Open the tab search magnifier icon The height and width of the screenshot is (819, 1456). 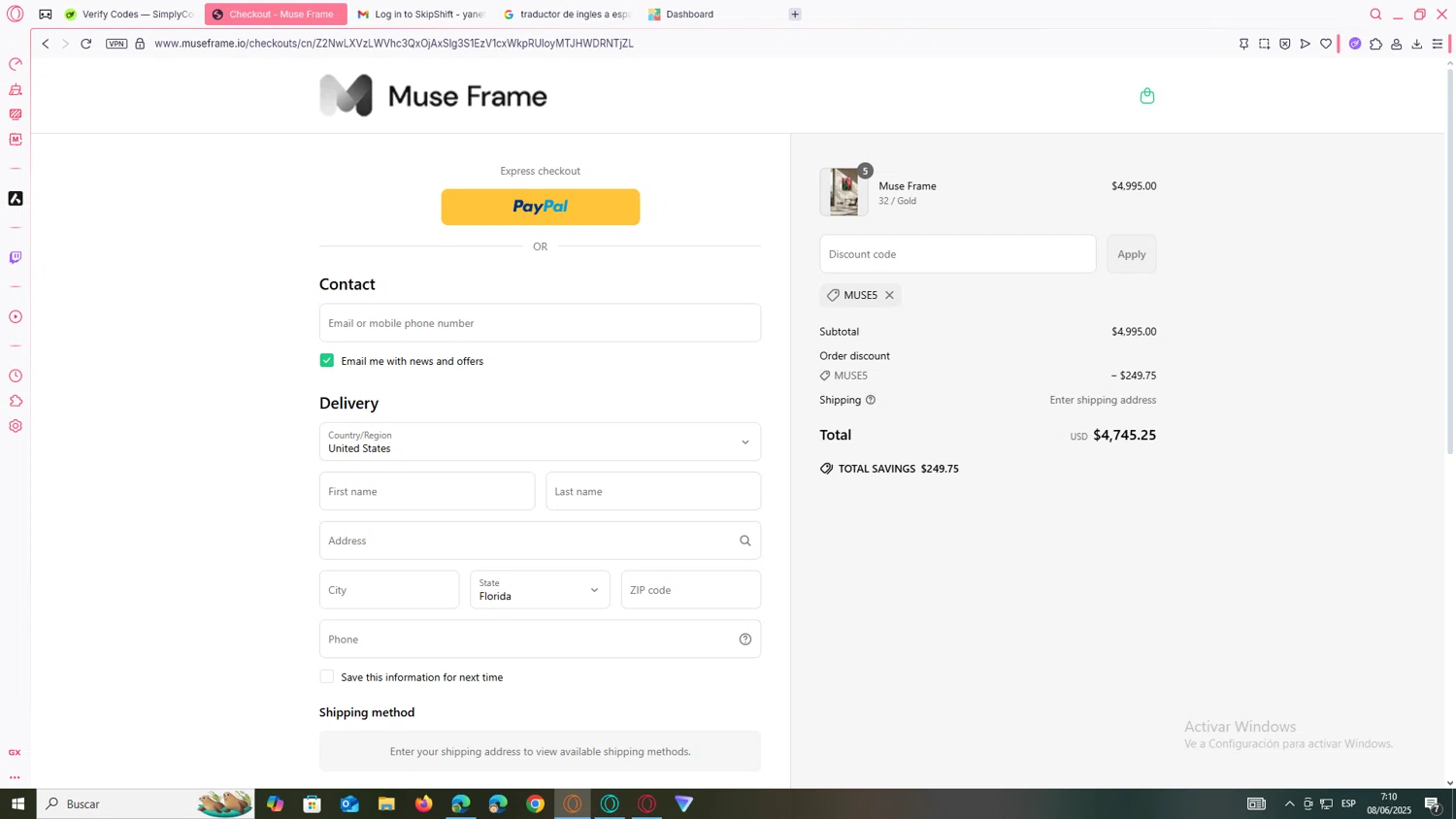coord(1375,15)
